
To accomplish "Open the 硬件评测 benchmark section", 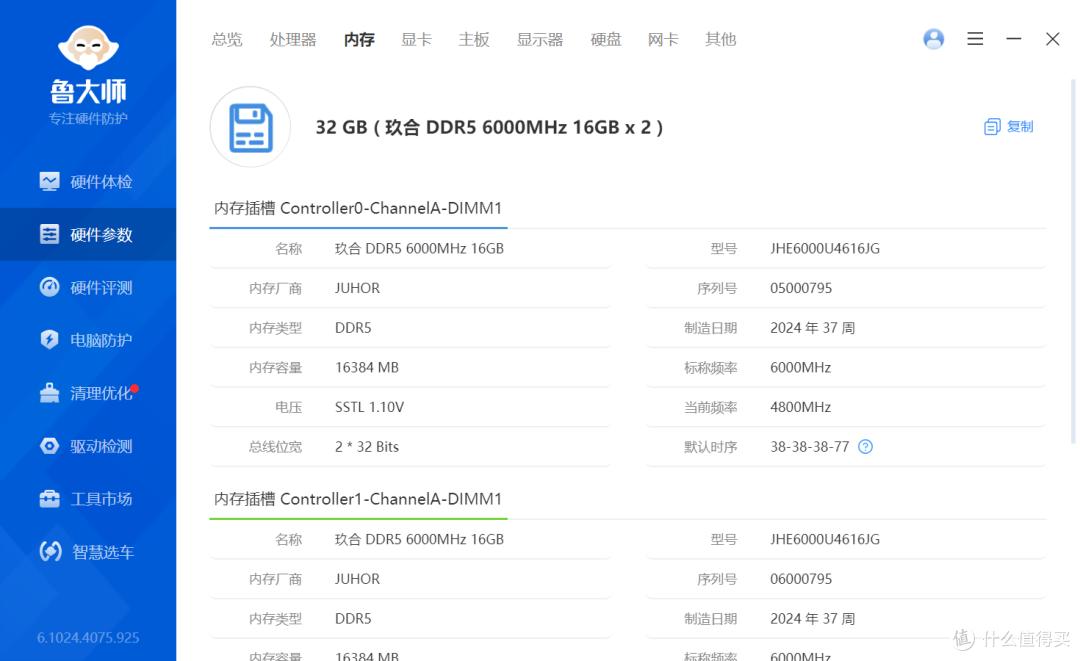I will click(x=87, y=287).
